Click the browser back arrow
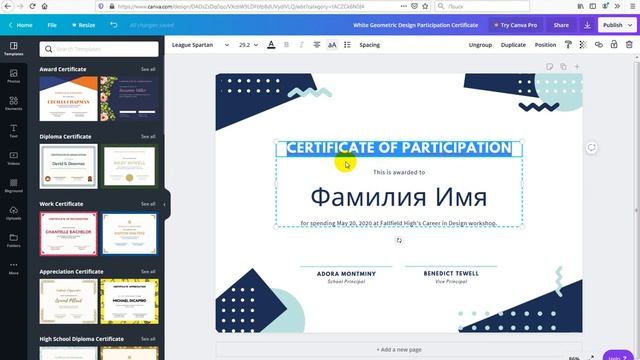This screenshot has height=360, width=640. point(7,6)
